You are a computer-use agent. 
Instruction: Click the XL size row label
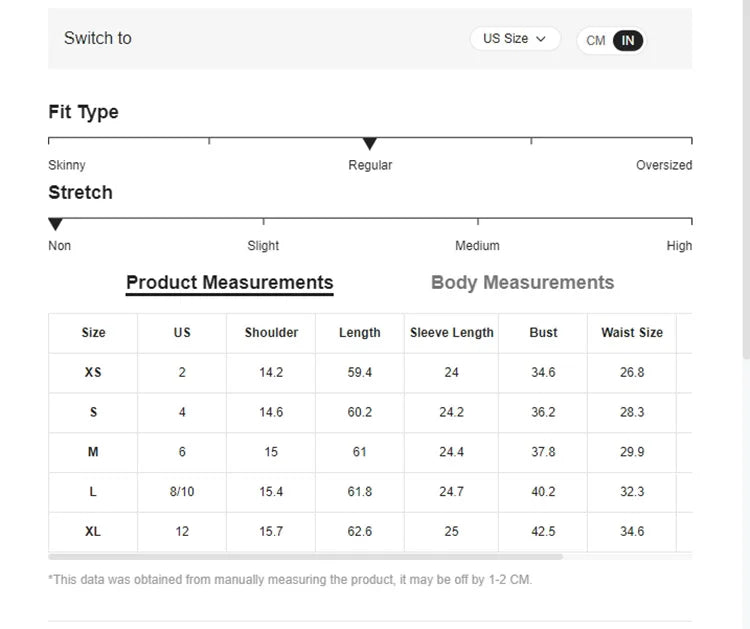pos(93,532)
